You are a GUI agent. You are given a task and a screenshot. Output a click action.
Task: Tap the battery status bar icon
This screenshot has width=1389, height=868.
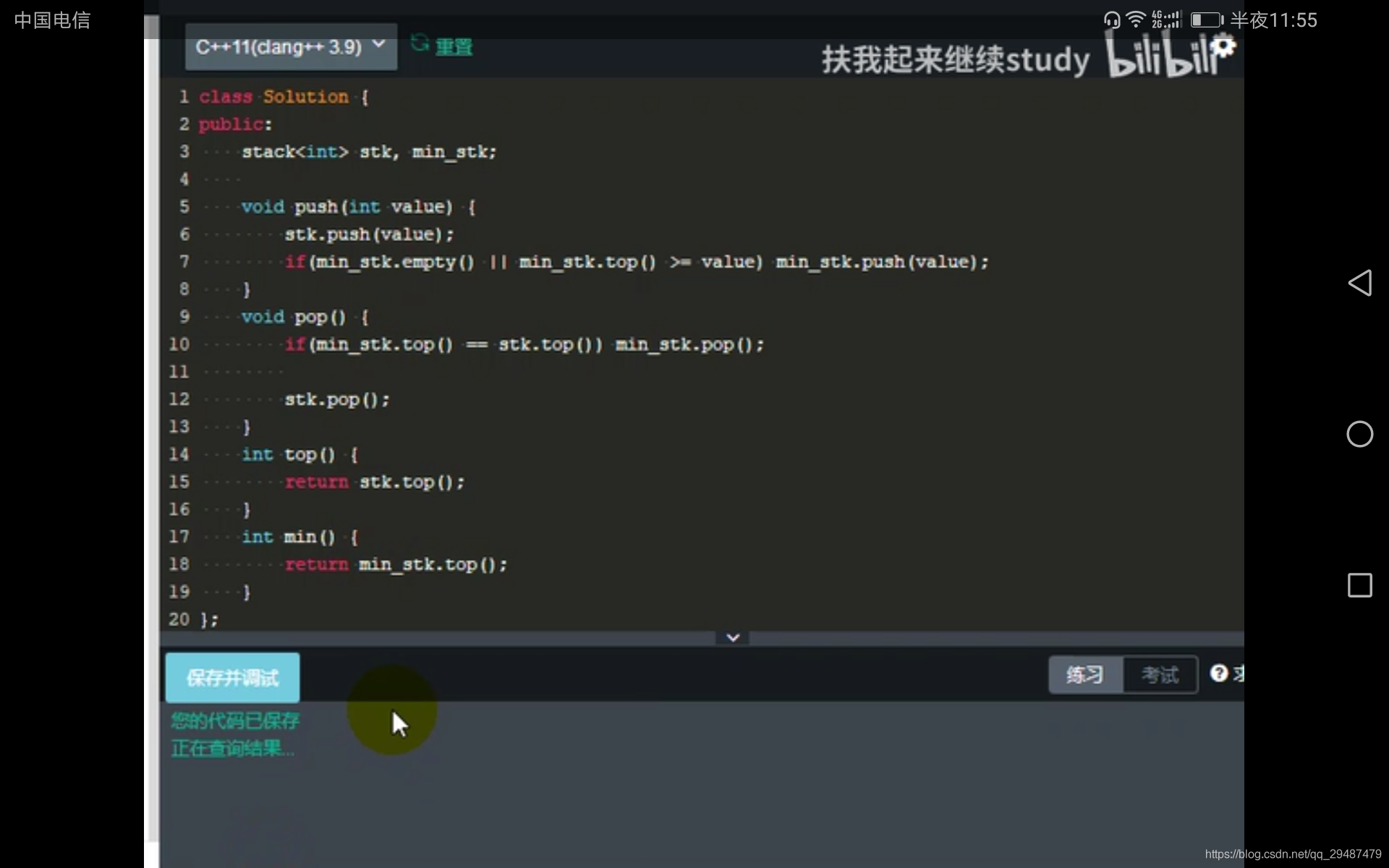(x=1207, y=20)
